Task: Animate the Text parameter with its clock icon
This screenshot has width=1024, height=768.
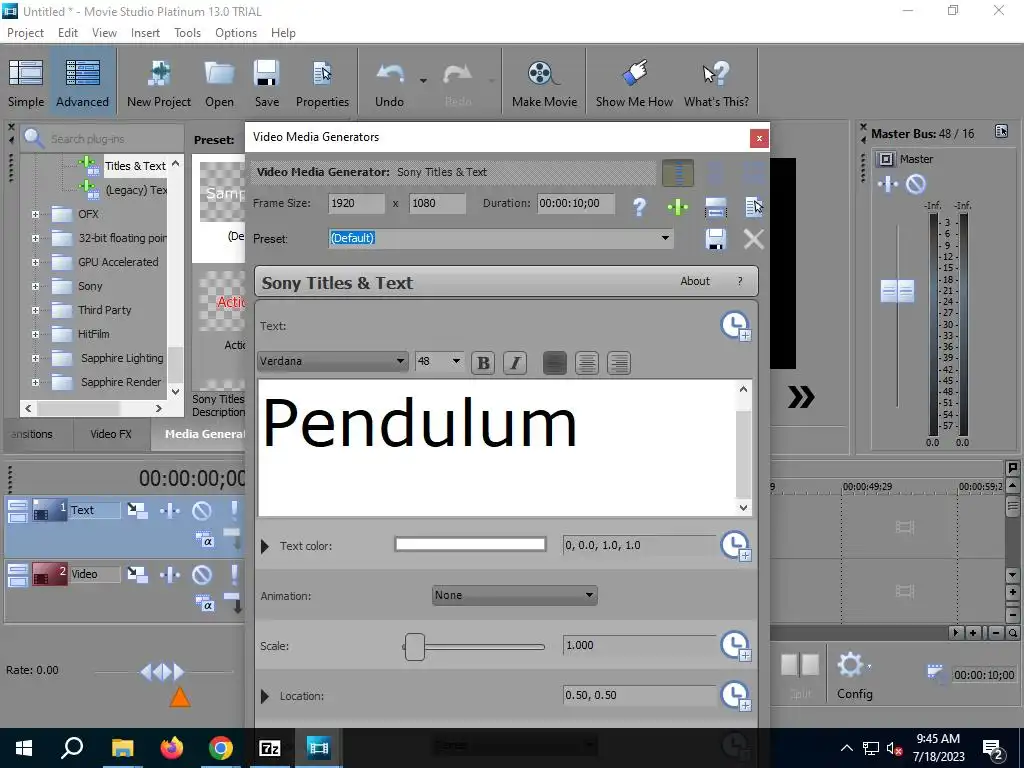Action: (735, 325)
